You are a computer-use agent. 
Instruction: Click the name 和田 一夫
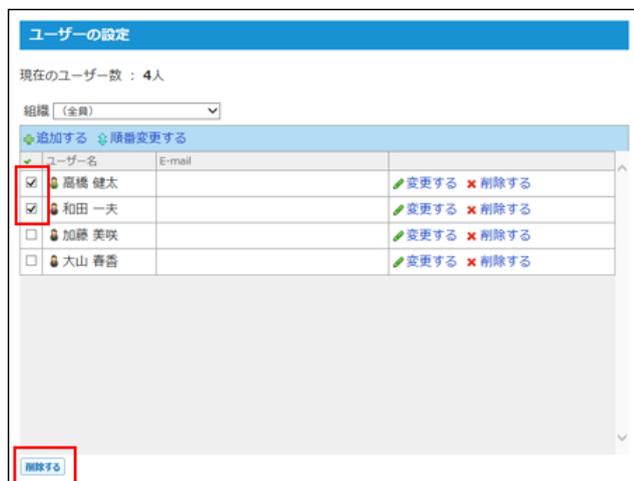pos(90,209)
